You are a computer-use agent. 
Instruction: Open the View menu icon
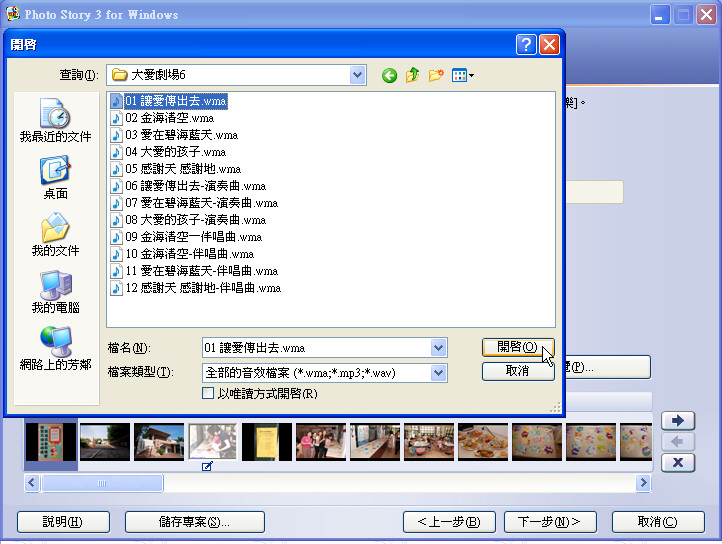(462, 75)
